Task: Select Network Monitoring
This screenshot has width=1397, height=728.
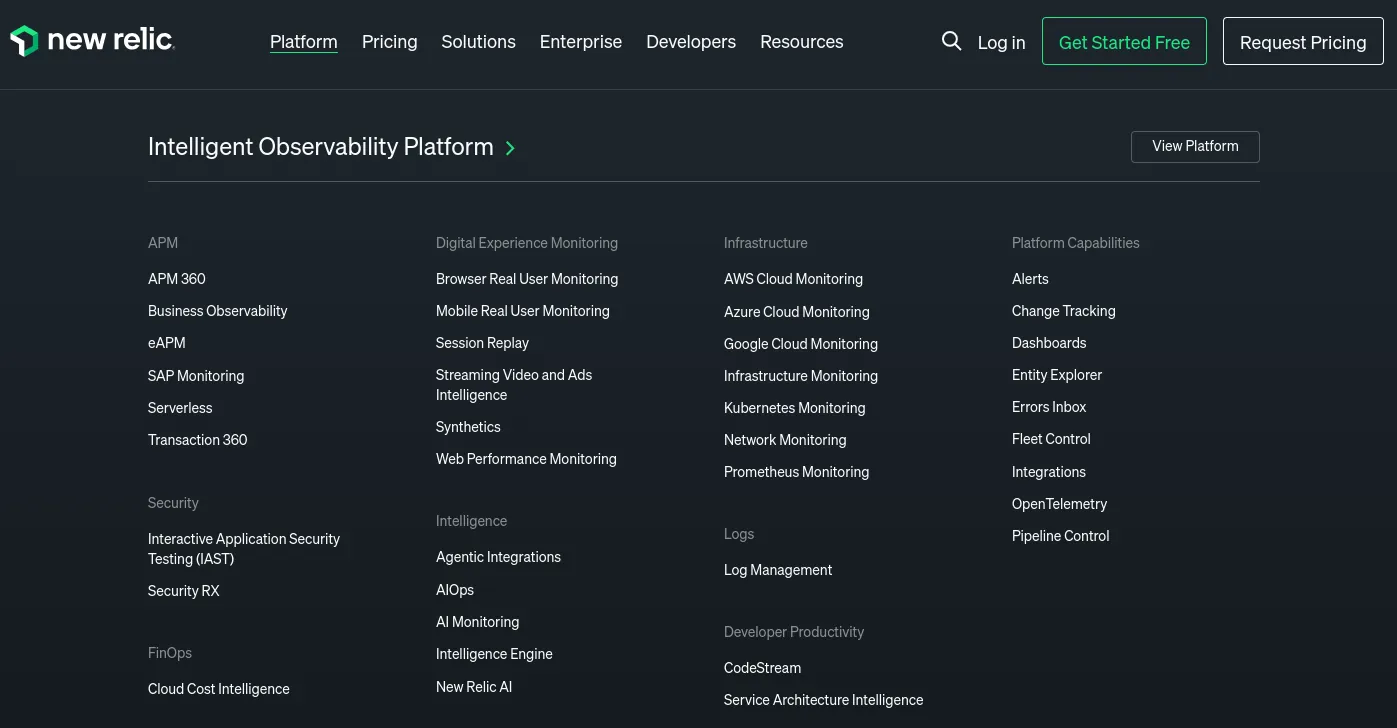Action: click(785, 440)
